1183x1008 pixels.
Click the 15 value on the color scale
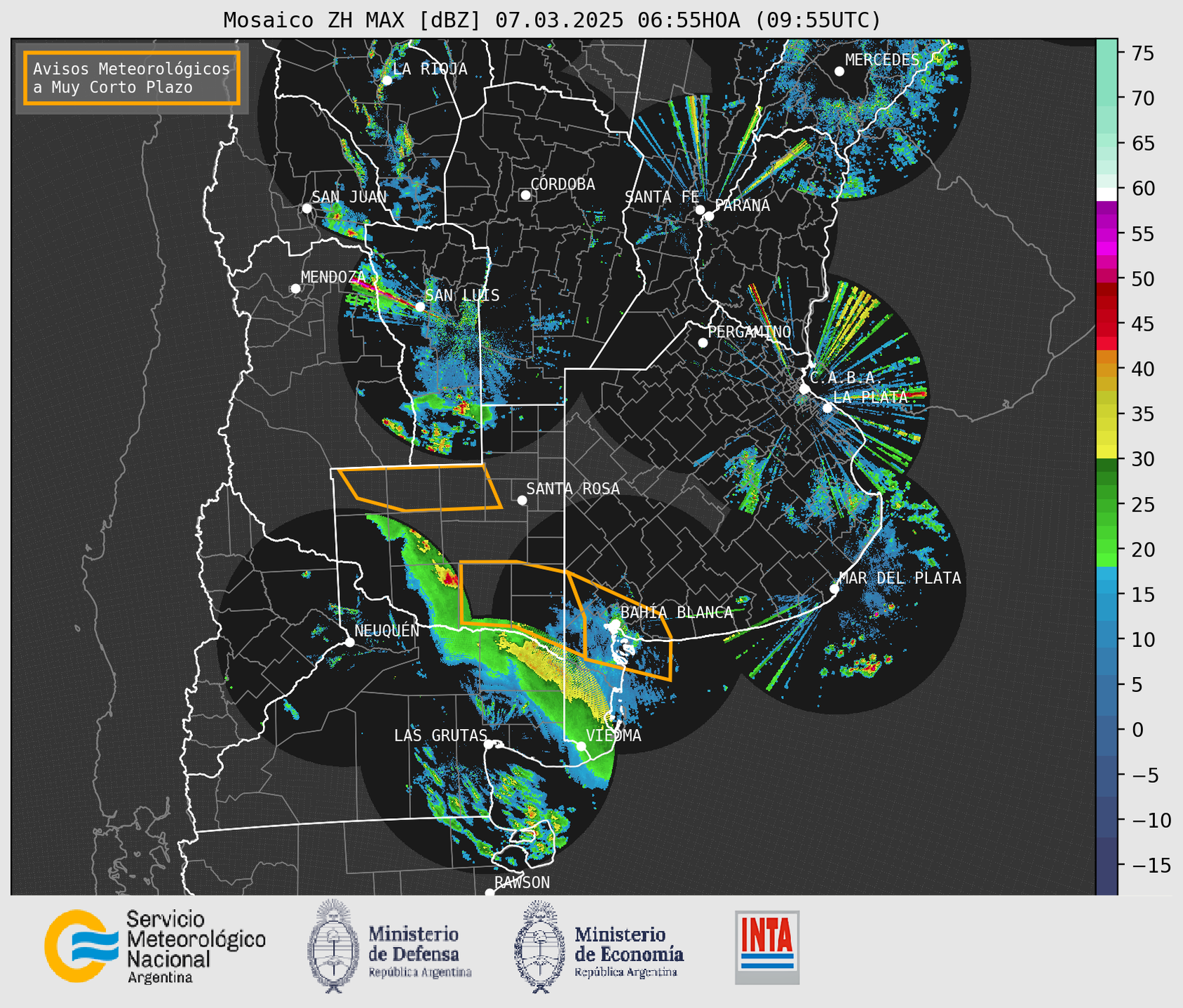[1142, 594]
